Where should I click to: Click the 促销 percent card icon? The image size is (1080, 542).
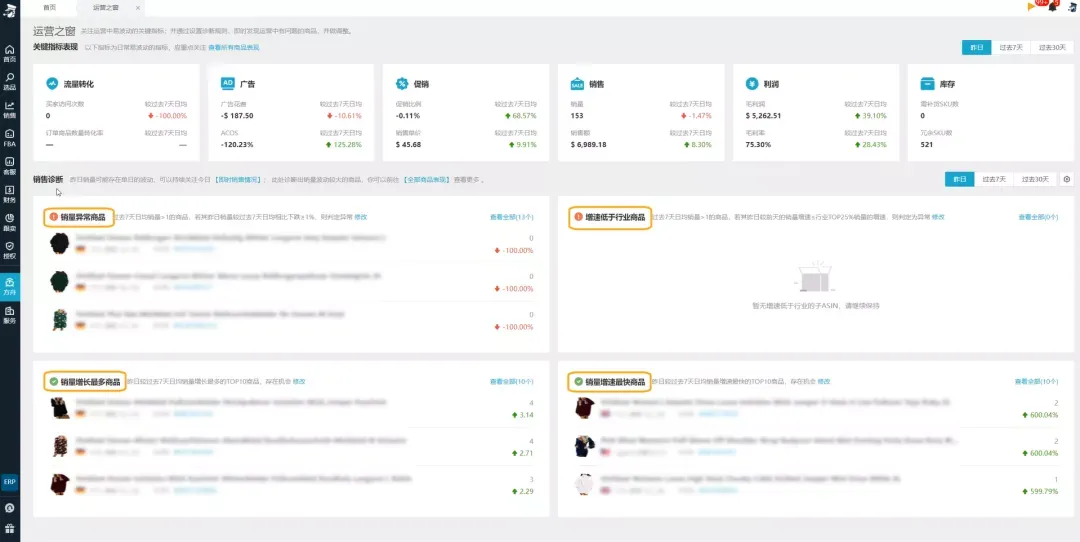(402, 83)
